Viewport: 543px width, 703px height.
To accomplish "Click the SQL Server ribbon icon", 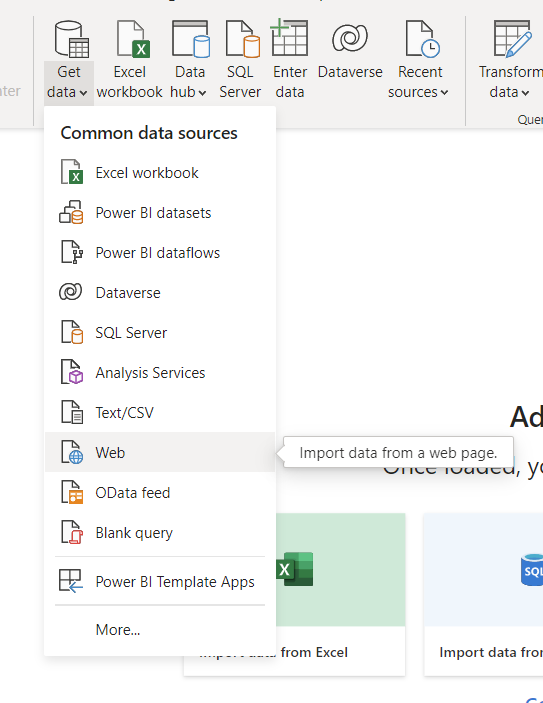I will [243, 39].
